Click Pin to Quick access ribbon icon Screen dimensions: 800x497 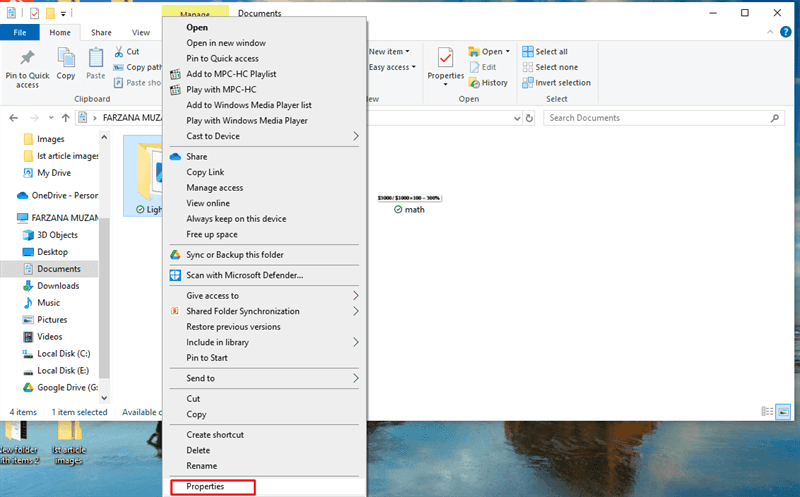[x=27, y=68]
